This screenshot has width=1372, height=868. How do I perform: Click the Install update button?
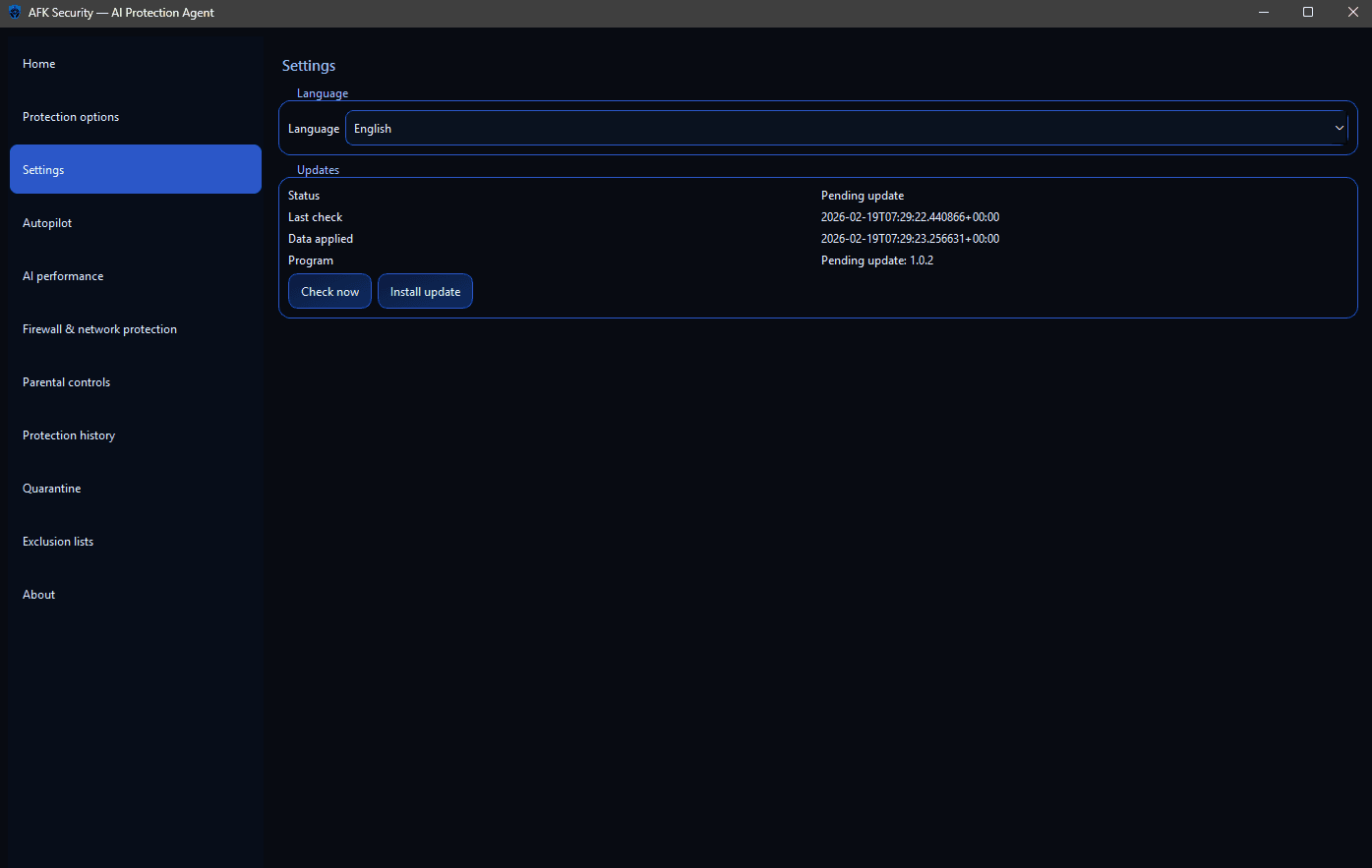(425, 291)
